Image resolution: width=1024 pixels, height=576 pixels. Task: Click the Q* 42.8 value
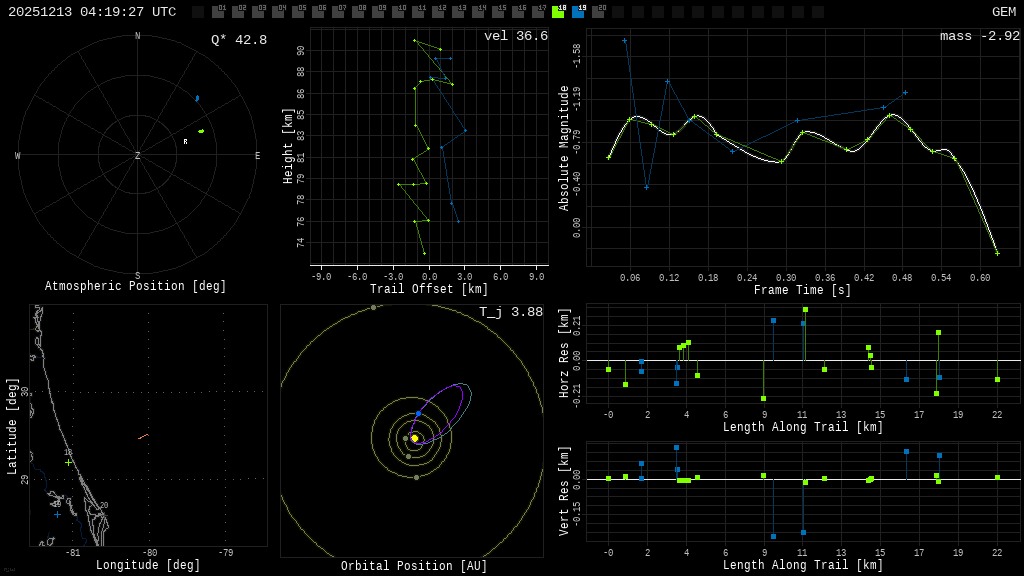(239, 40)
